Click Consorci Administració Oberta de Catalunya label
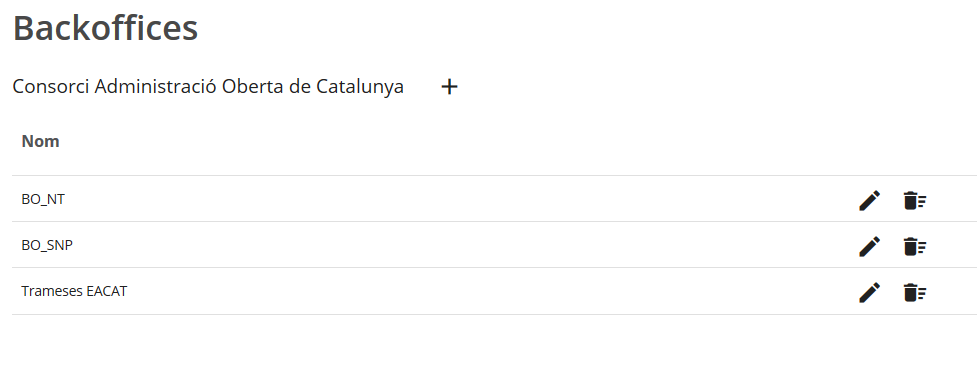Image resolution: width=977 pixels, height=376 pixels. pyautogui.click(x=208, y=87)
